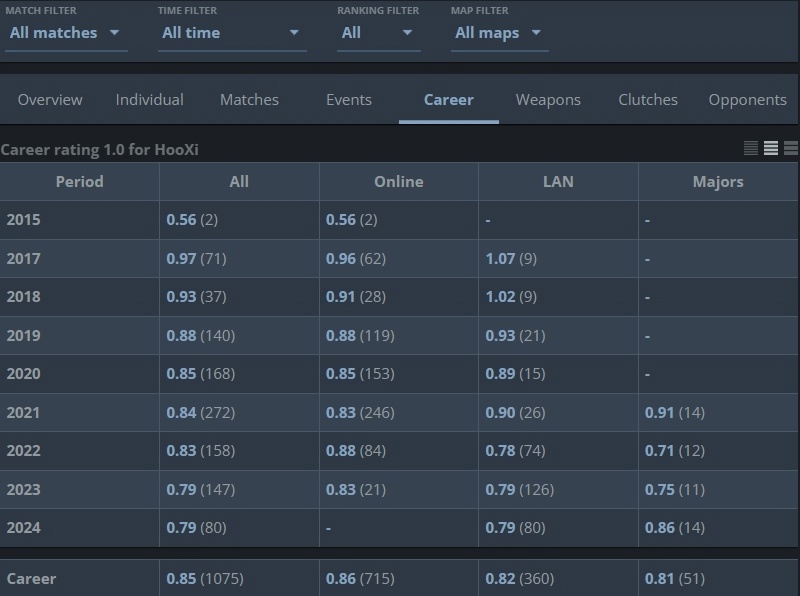Open the Match Filter dropdown
This screenshot has height=596, width=800.
64,33
